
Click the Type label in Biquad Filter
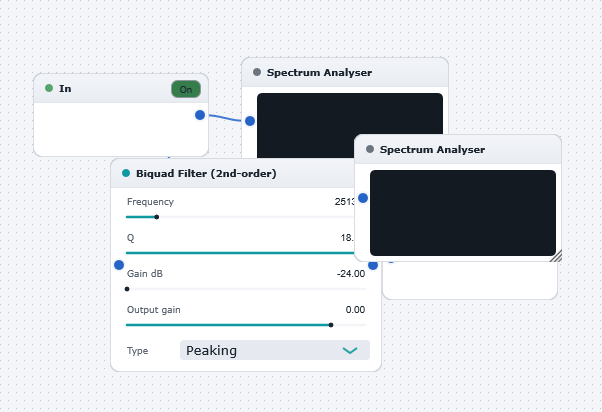click(137, 351)
